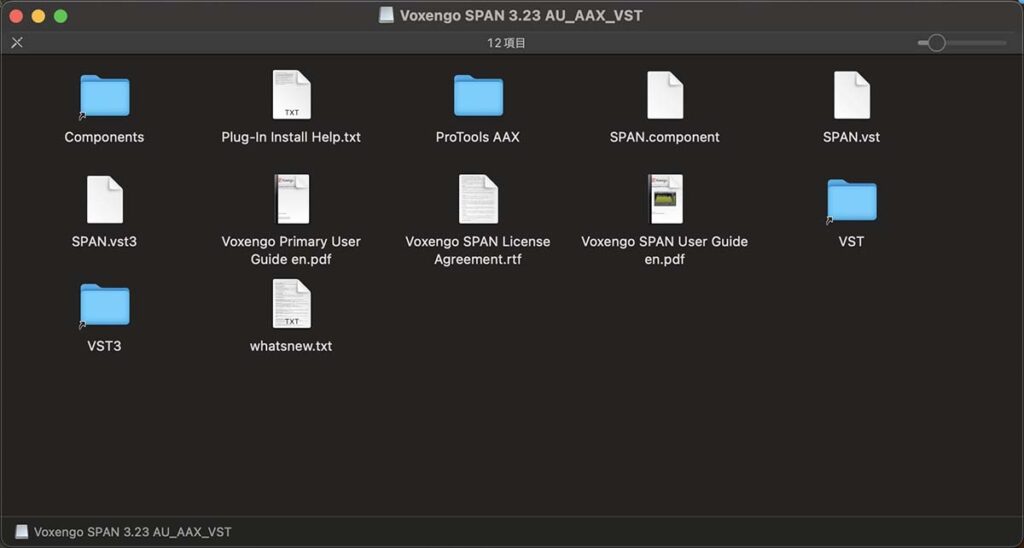Select the SPAN.vst3 file icon

coord(104,200)
